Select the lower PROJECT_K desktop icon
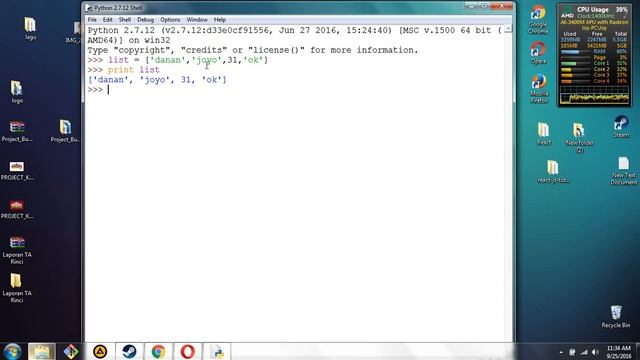The image size is (640, 360). [x=17, y=209]
